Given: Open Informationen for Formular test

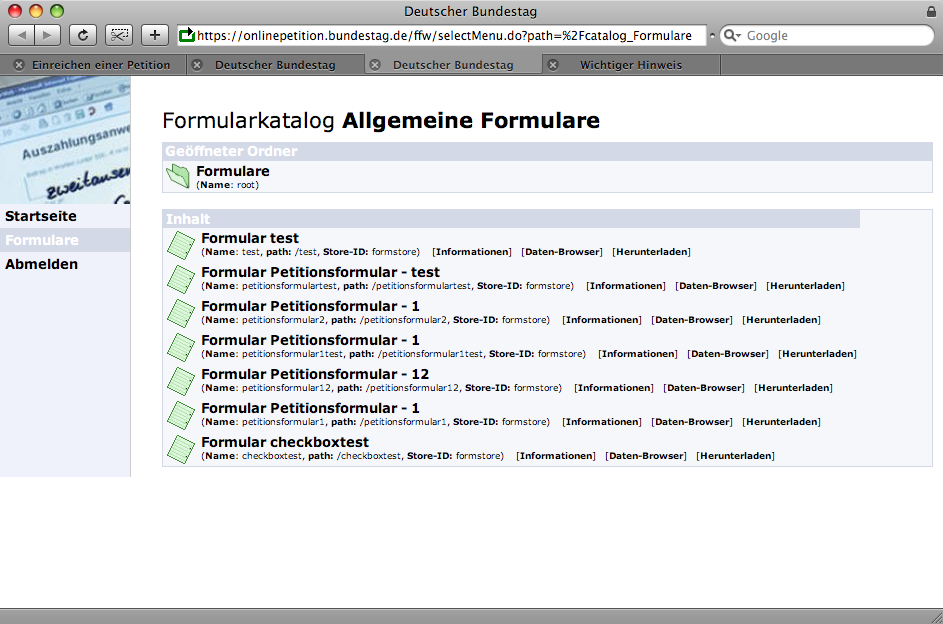Looking at the screenshot, I should [x=472, y=252].
